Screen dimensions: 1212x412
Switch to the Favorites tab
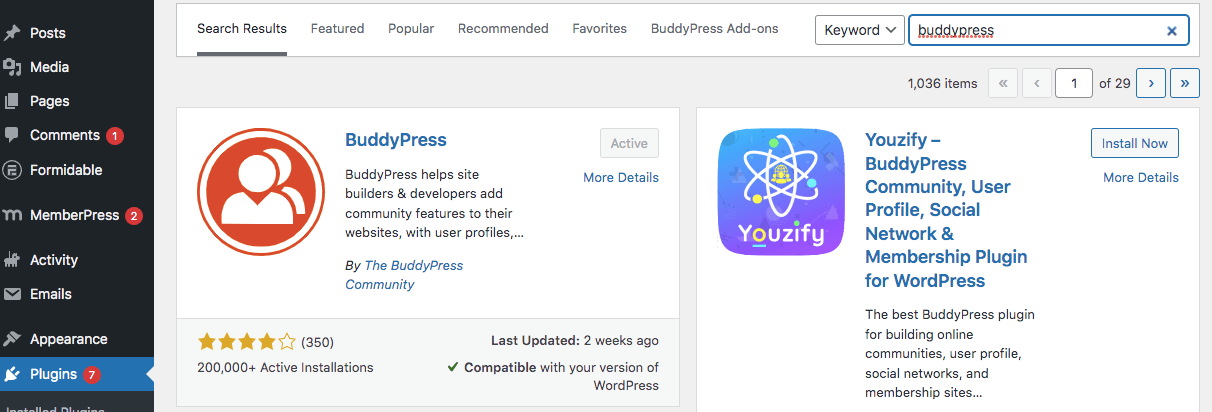(x=600, y=28)
